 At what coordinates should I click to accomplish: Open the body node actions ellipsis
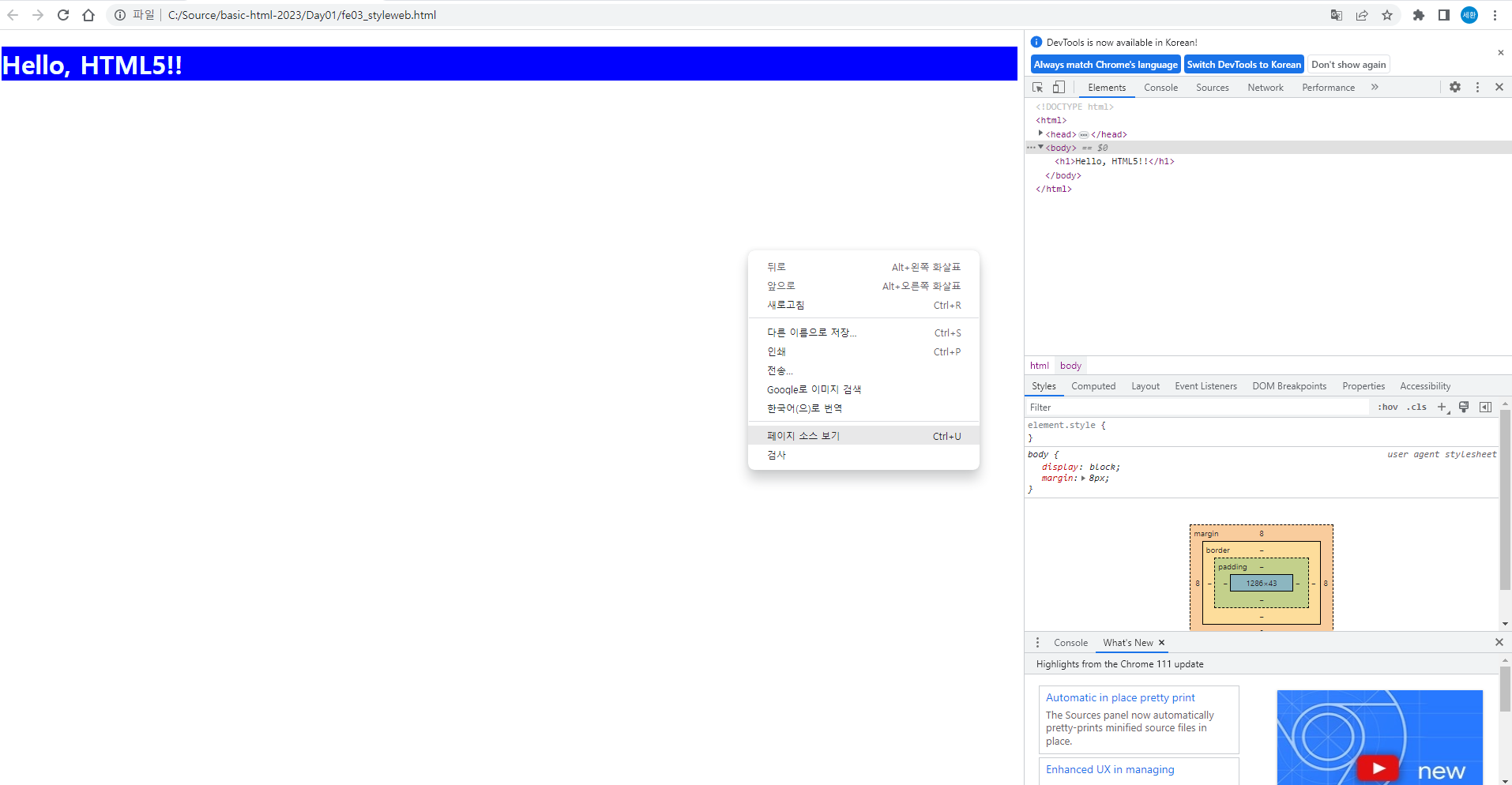tap(1031, 148)
